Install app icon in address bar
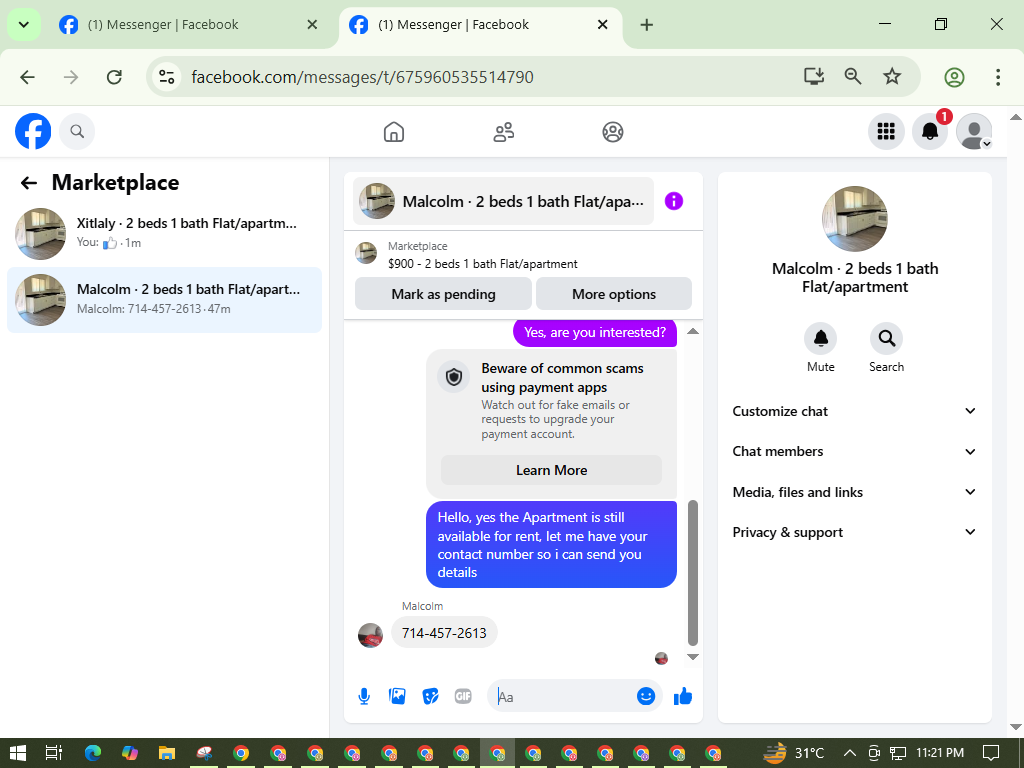The height and width of the screenshot is (768, 1024). (814, 76)
